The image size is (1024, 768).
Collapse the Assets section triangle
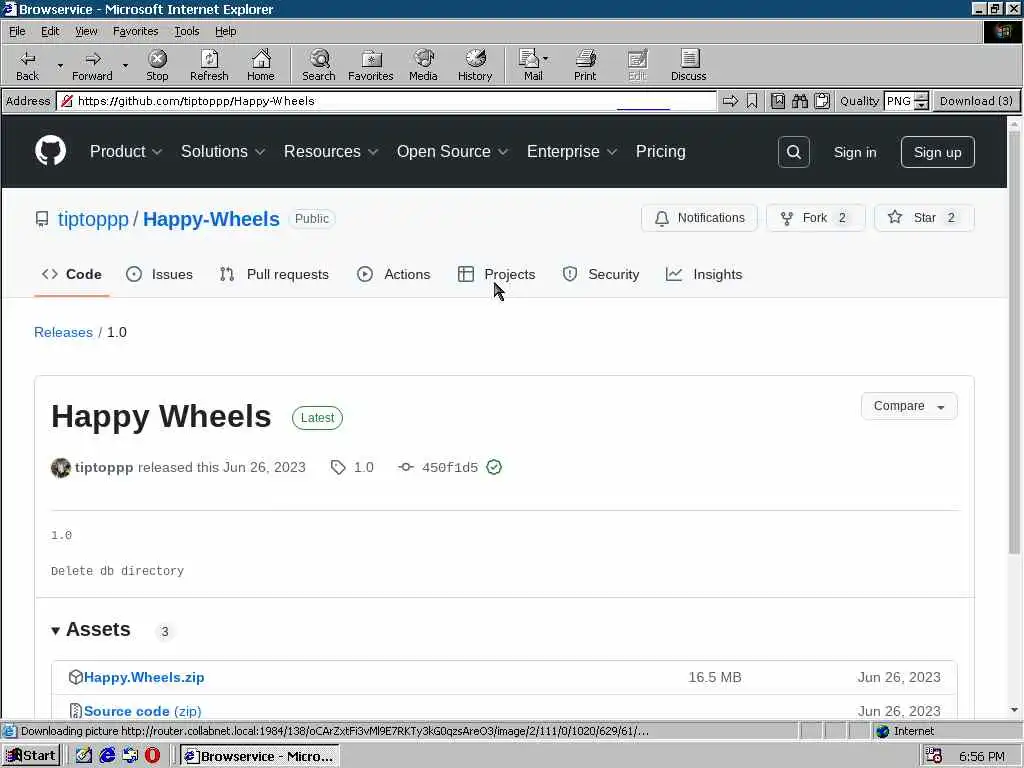pos(56,630)
